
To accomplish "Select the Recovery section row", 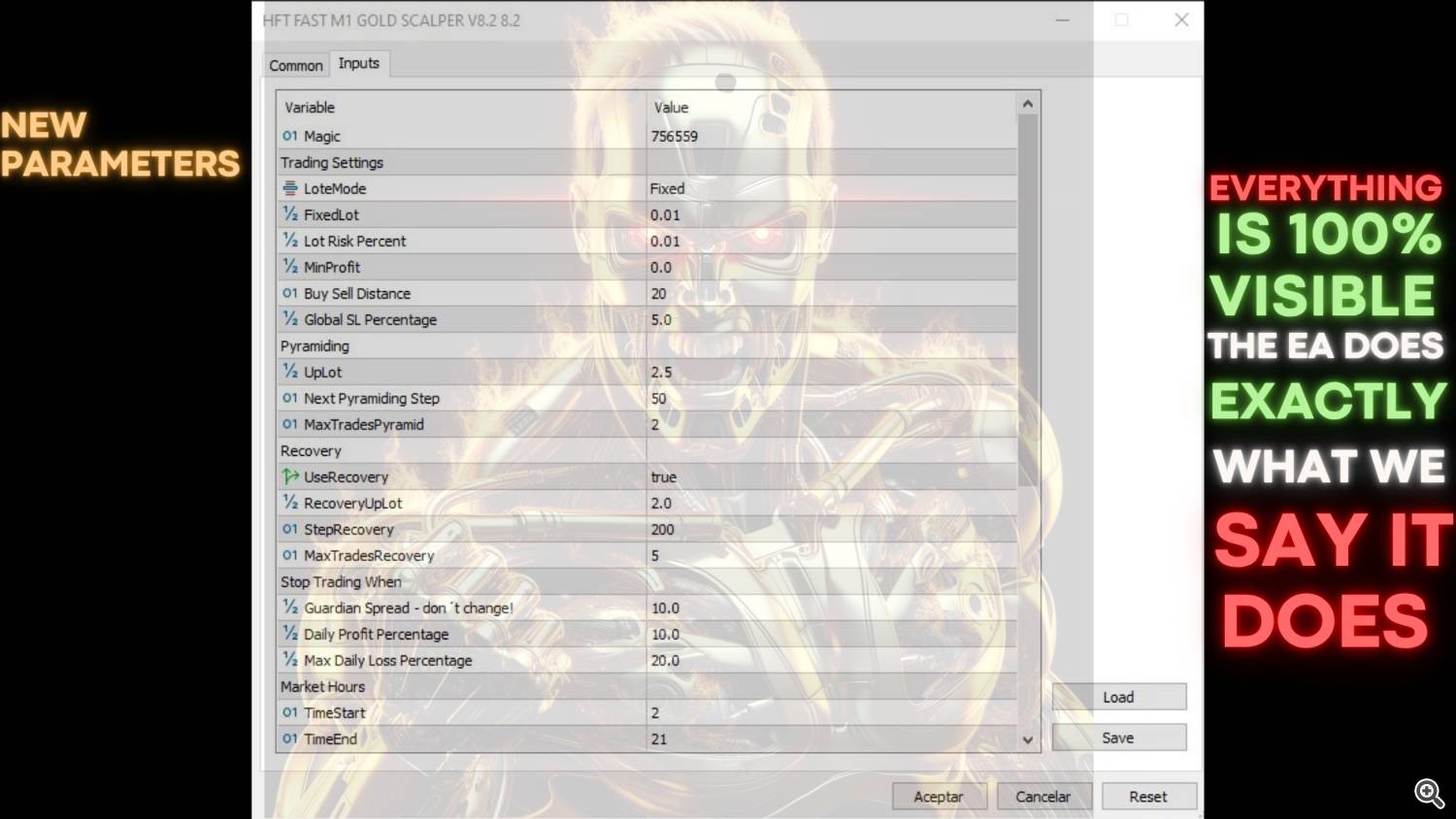I will pos(647,450).
